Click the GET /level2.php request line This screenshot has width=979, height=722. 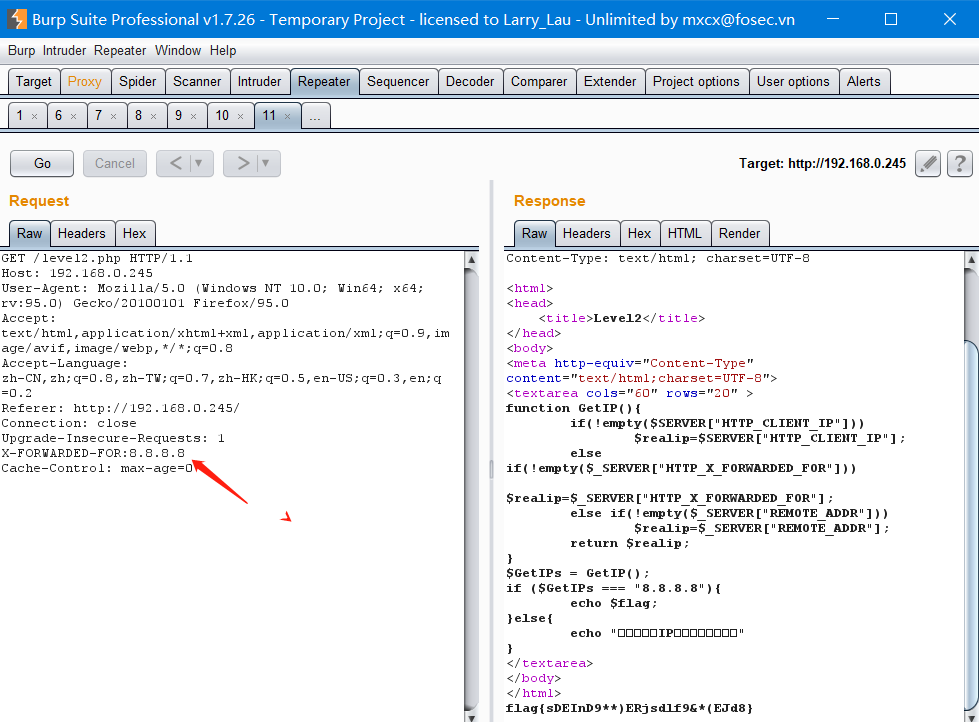(97, 258)
